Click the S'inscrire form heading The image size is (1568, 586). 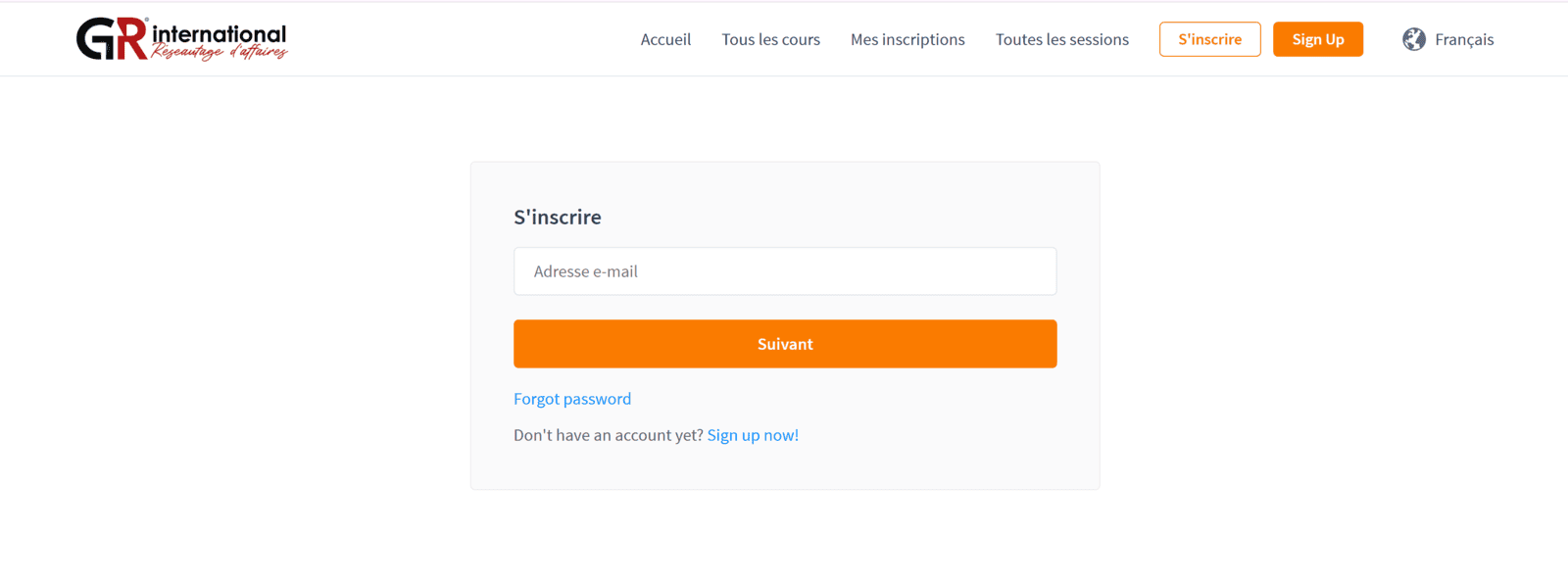coord(558,218)
